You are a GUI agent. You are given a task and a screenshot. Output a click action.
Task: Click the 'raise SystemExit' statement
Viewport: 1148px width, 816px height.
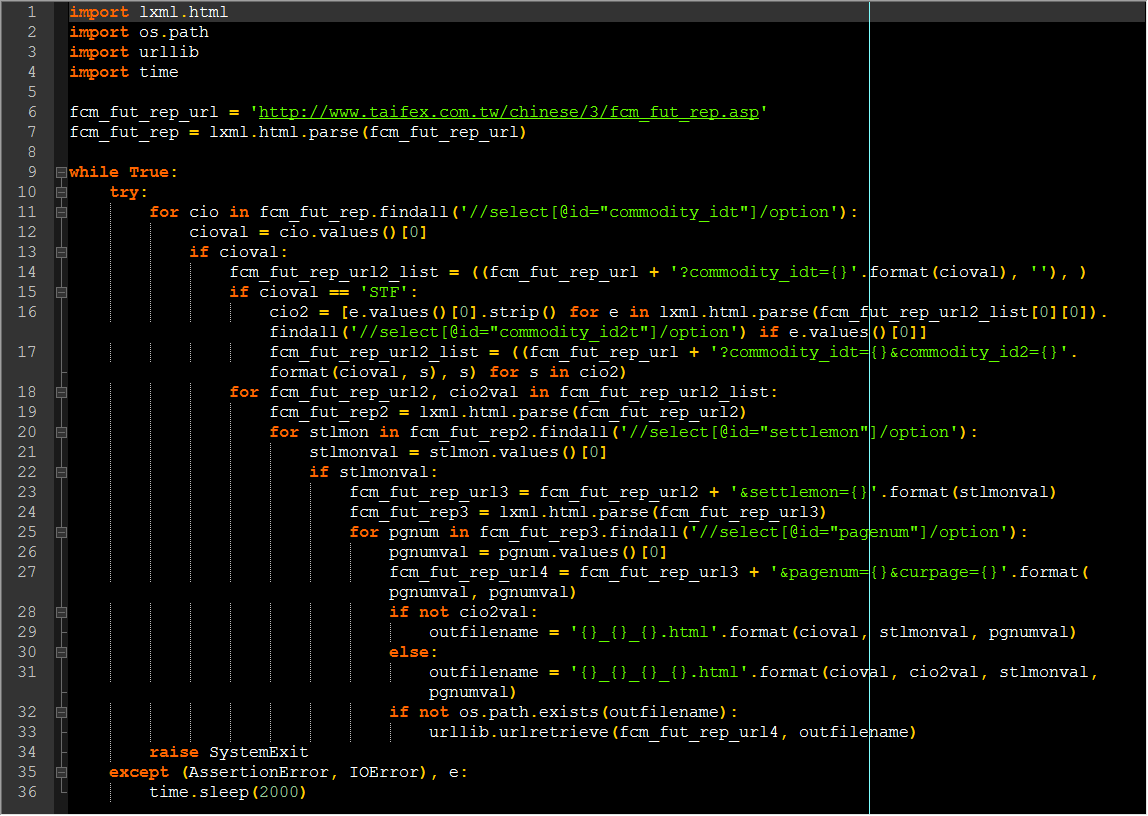(x=228, y=752)
